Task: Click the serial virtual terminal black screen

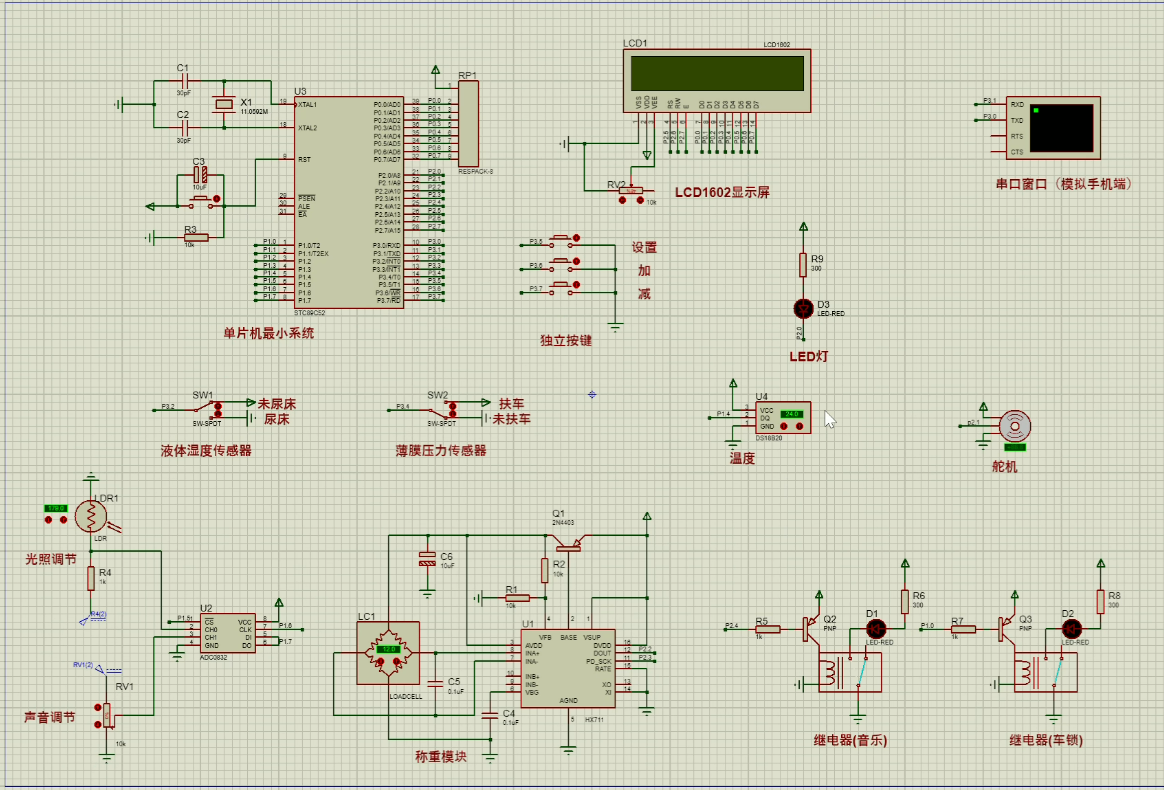Action: (x=1061, y=127)
